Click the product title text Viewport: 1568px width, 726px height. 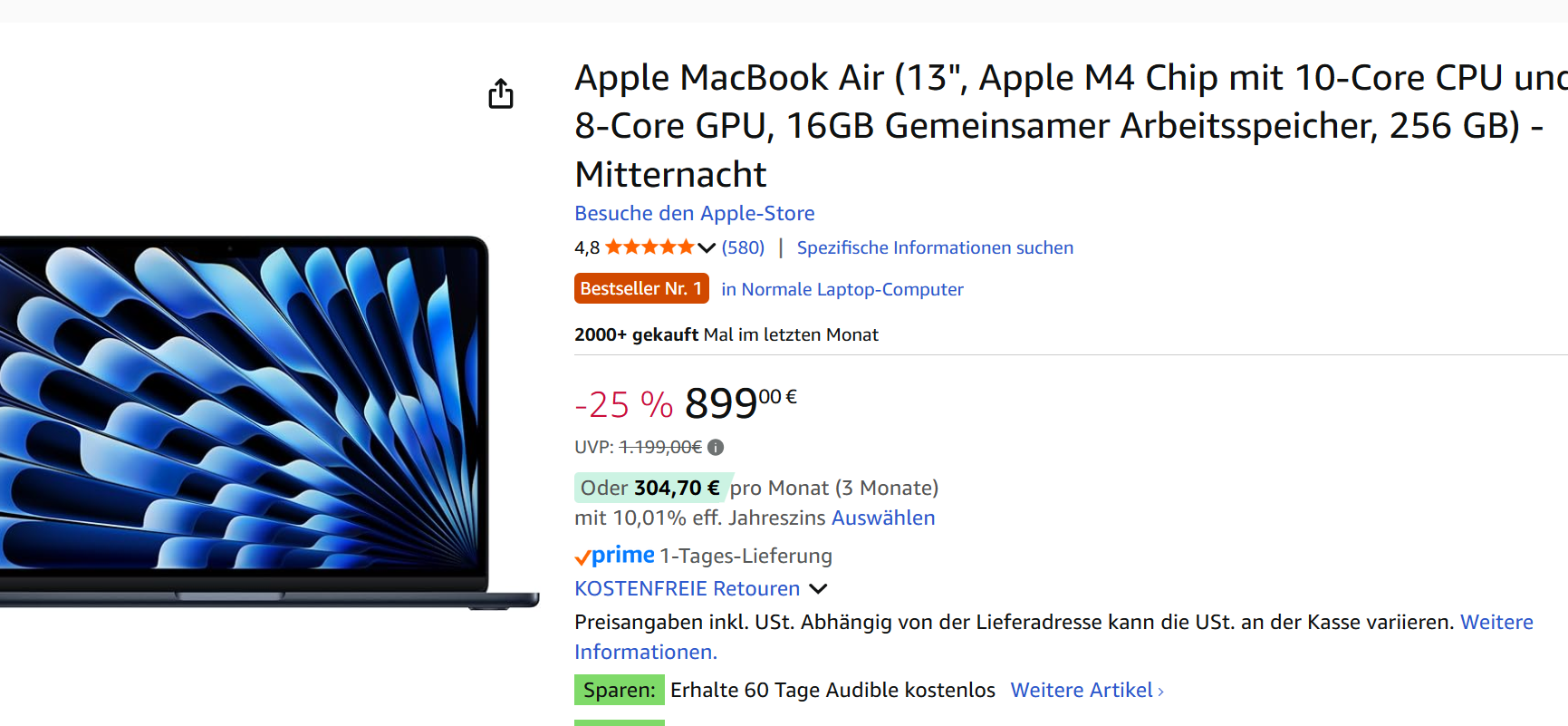[x=1069, y=126]
